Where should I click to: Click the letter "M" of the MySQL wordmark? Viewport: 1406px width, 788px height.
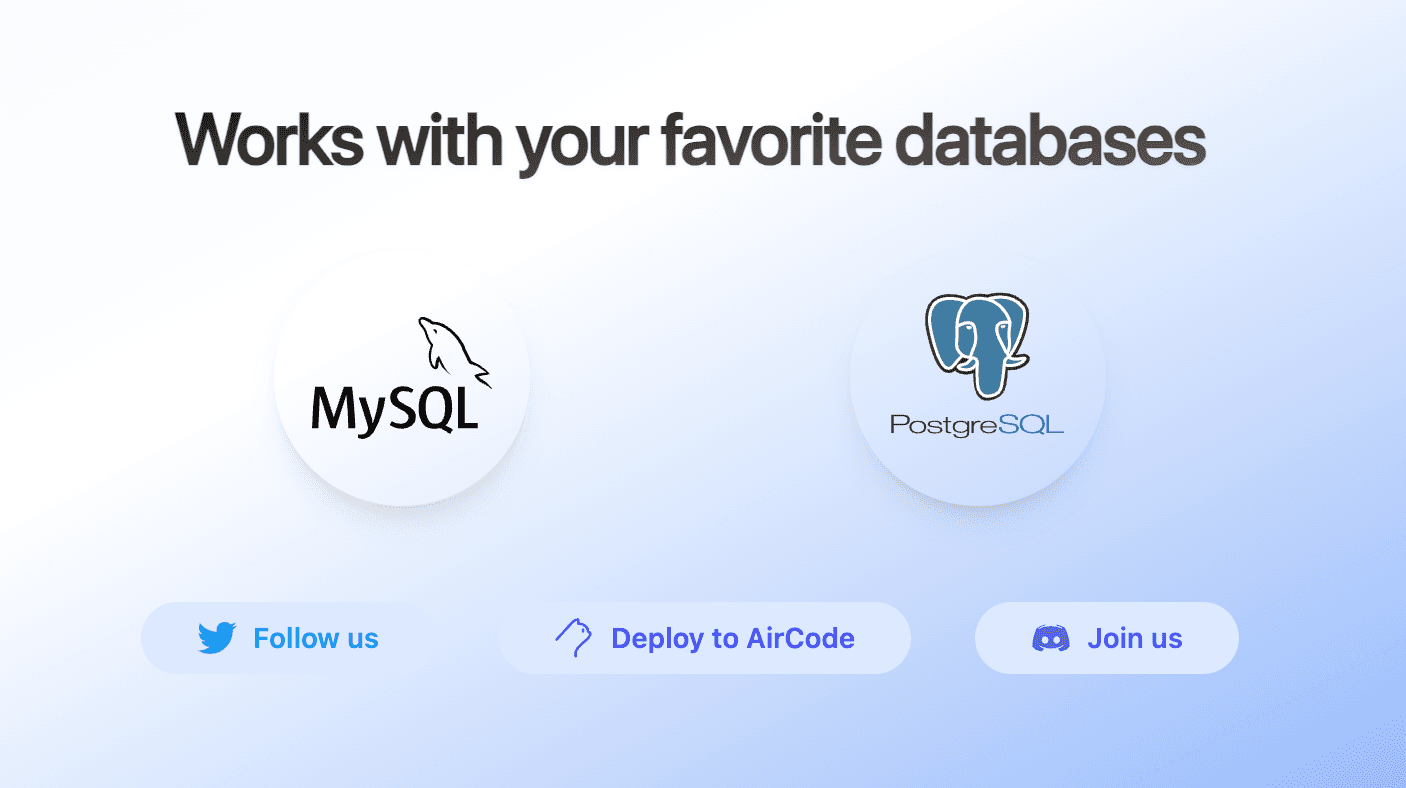click(x=333, y=408)
